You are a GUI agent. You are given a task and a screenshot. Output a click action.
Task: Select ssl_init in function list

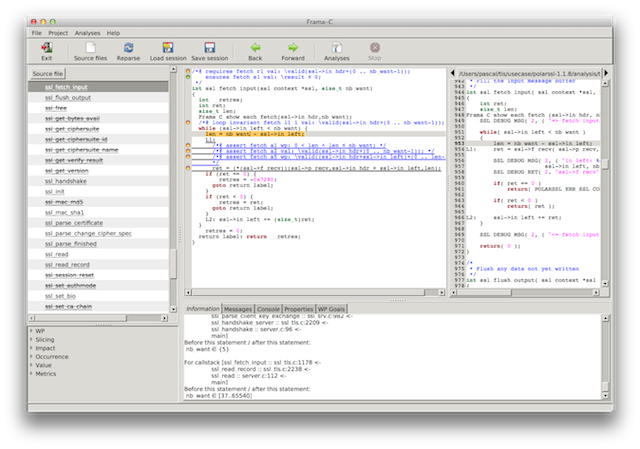click(x=98, y=191)
